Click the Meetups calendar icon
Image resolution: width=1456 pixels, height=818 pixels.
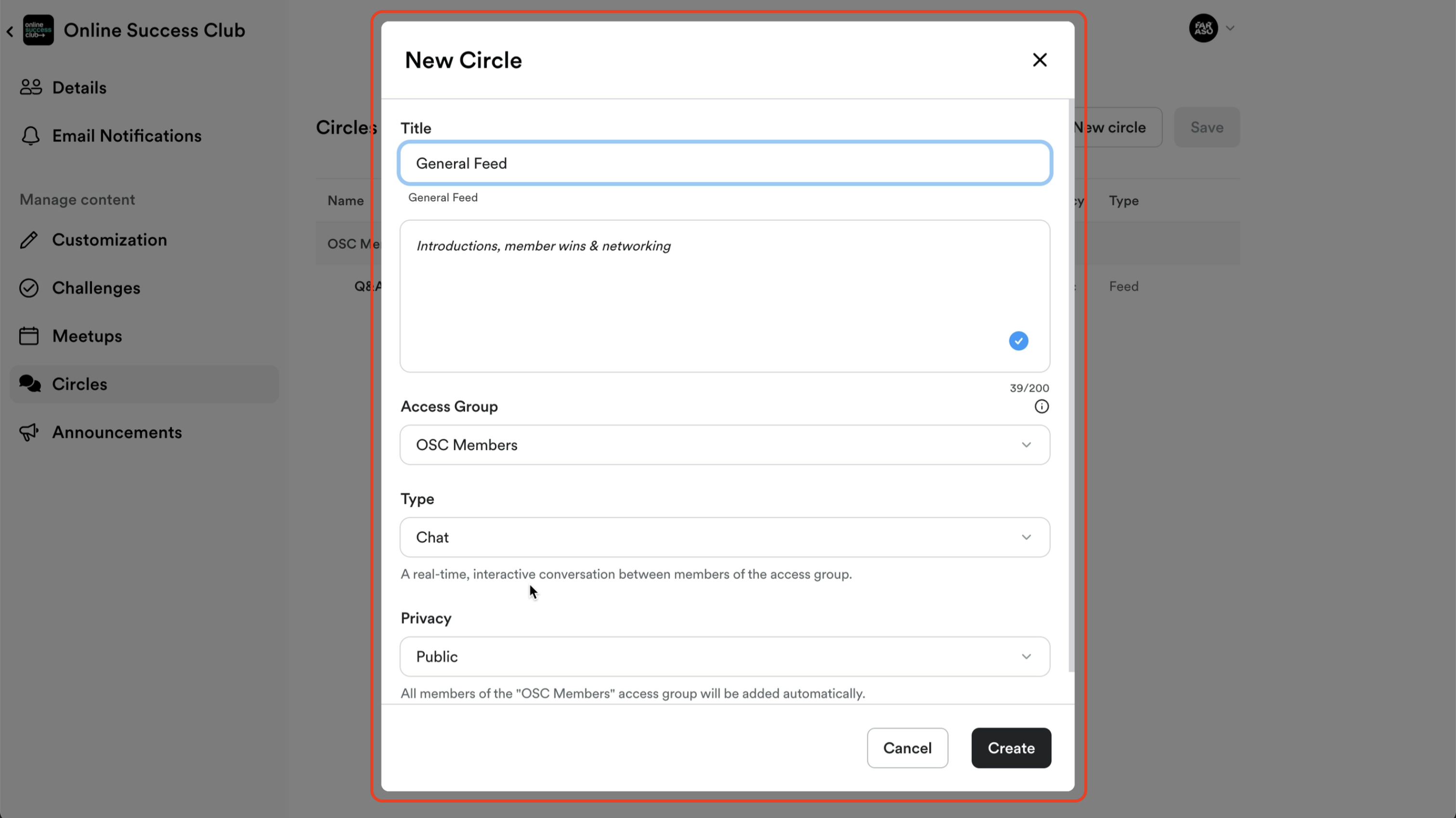coord(29,336)
